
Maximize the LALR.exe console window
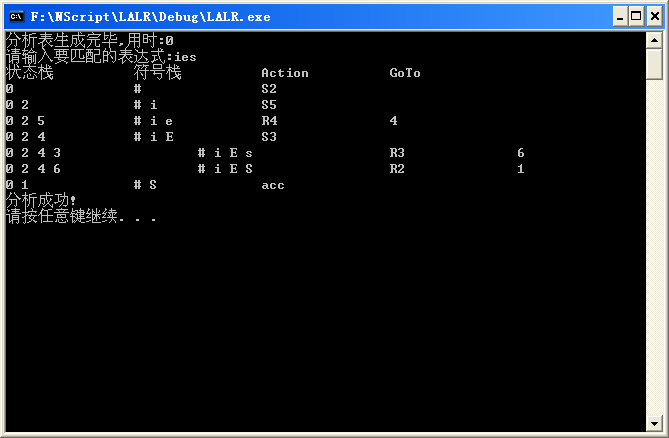click(636, 17)
